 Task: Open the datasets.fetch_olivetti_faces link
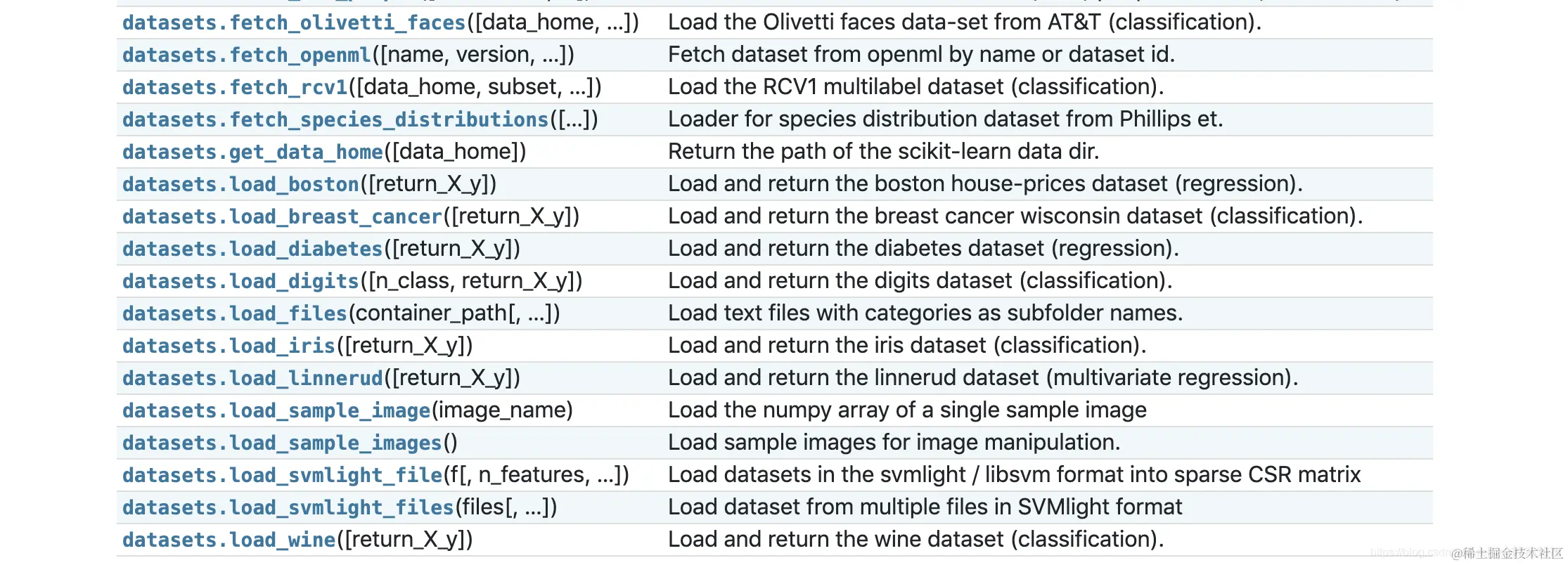[294, 23]
